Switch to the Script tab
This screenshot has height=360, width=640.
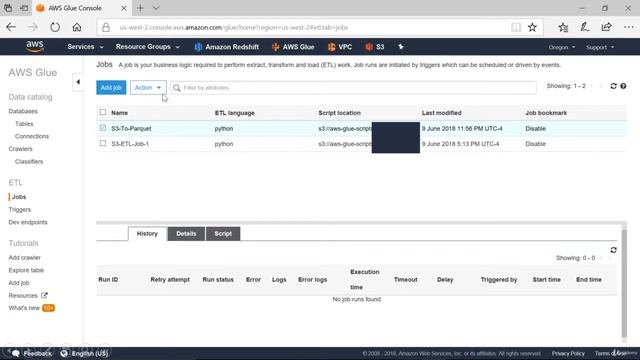[x=223, y=233]
